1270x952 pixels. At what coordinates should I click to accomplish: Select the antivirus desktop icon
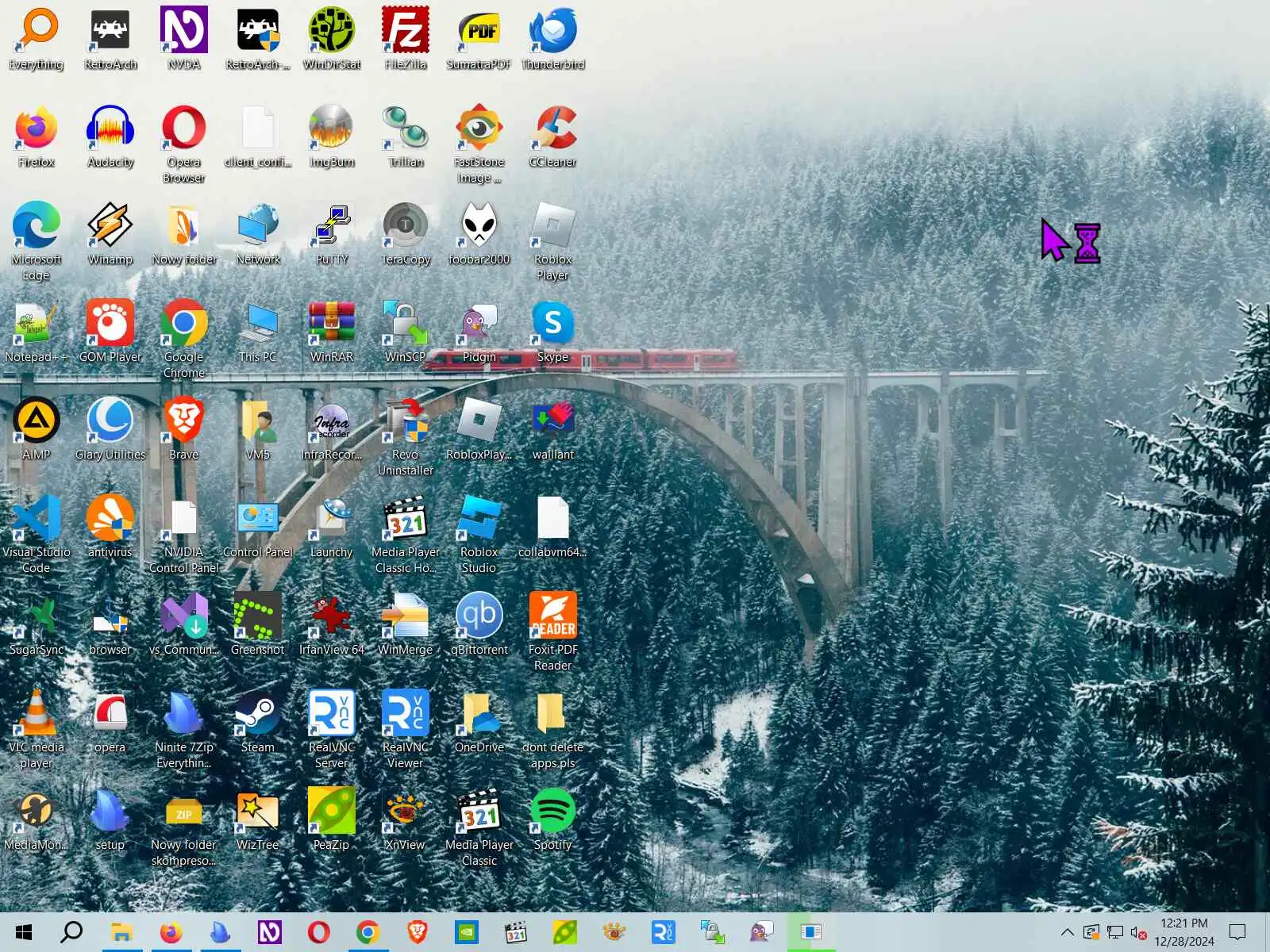point(110,526)
